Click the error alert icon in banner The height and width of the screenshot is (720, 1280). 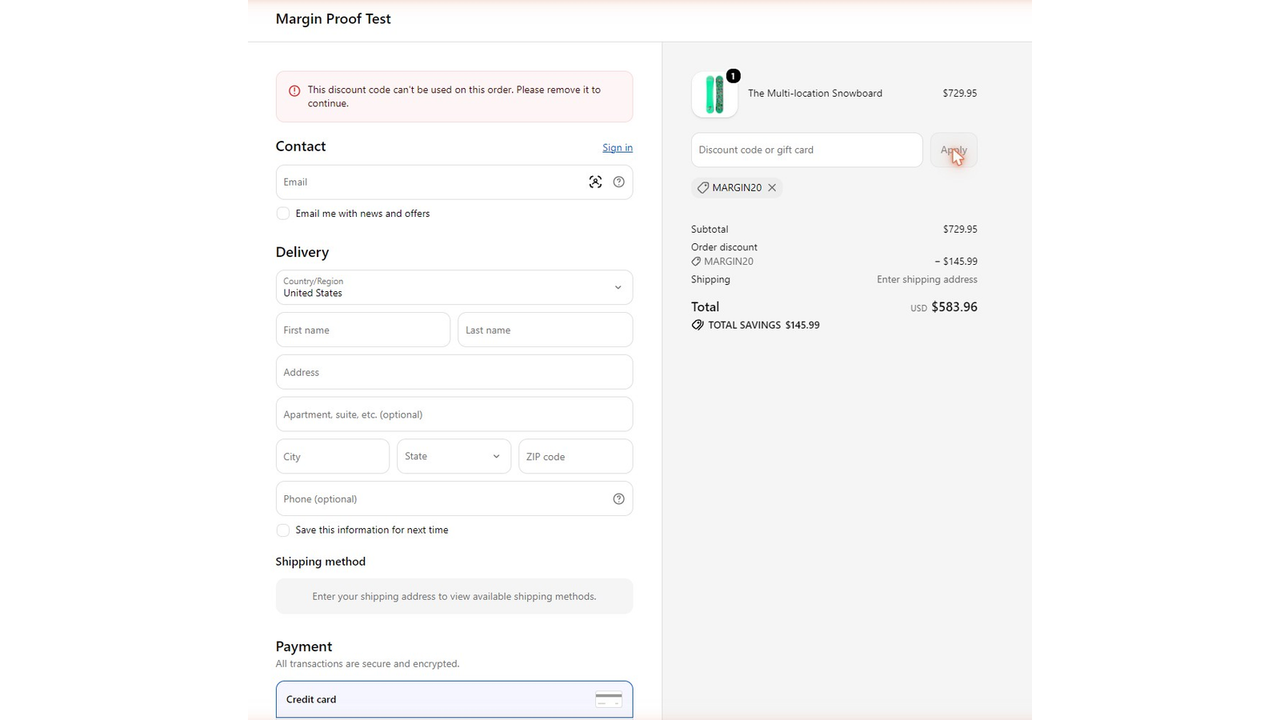tap(294, 90)
